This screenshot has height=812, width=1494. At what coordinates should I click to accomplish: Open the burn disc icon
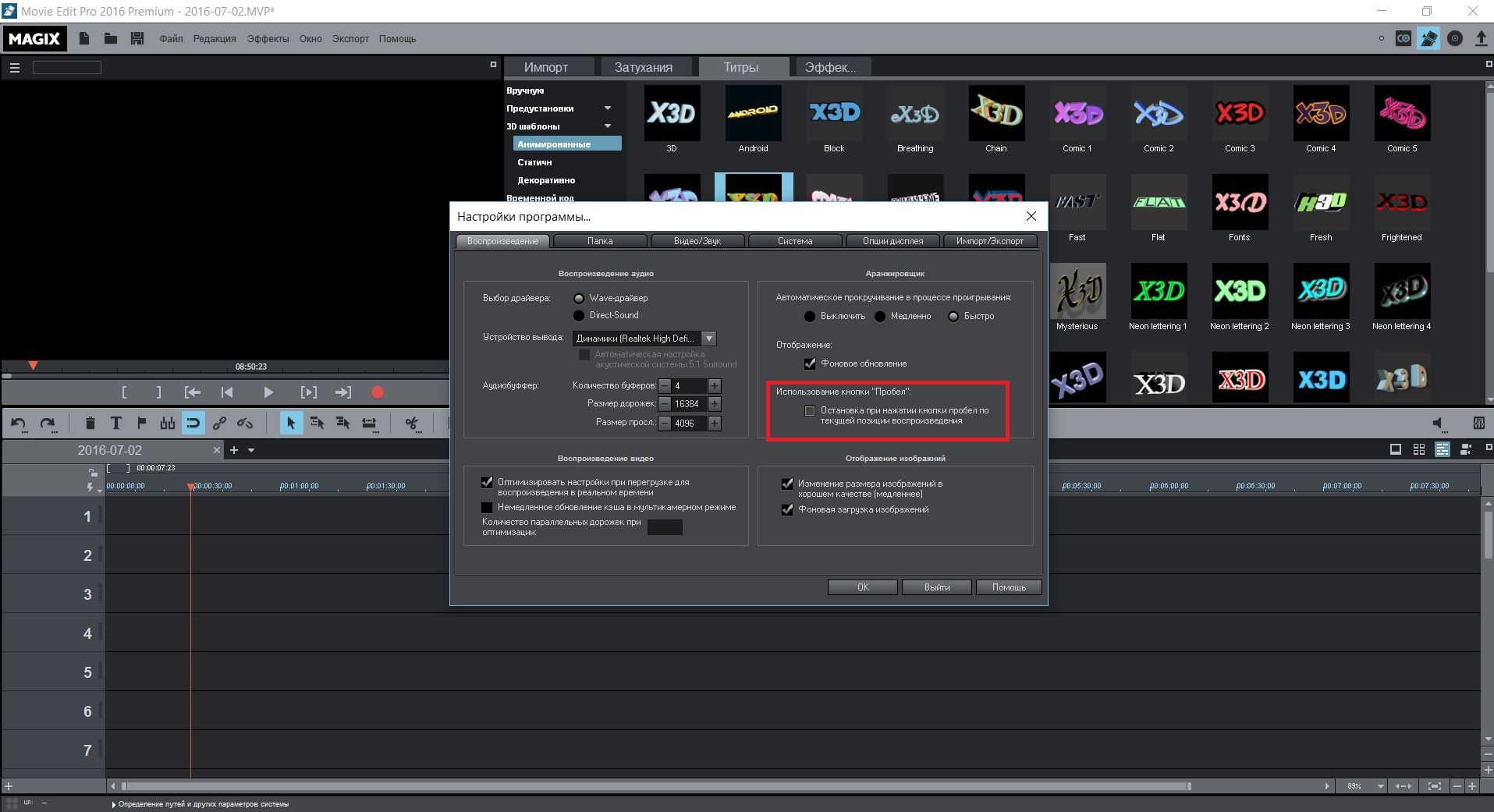tap(1454, 38)
